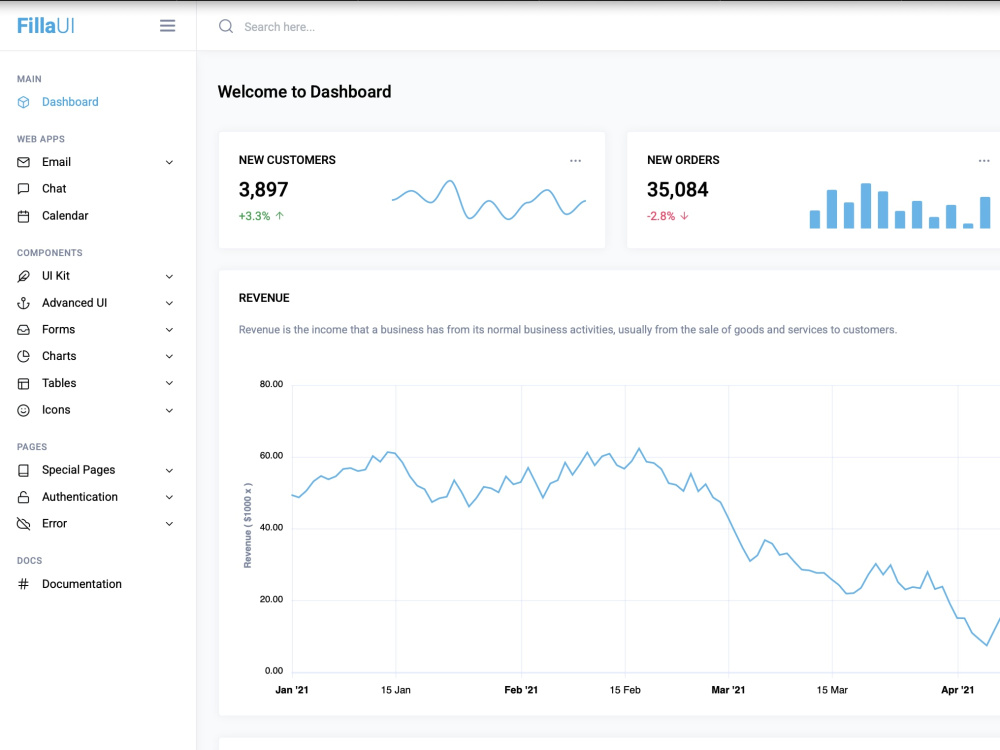Open the Dashboard menu item
The height and width of the screenshot is (750, 1000).
pyautogui.click(x=70, y=102)
